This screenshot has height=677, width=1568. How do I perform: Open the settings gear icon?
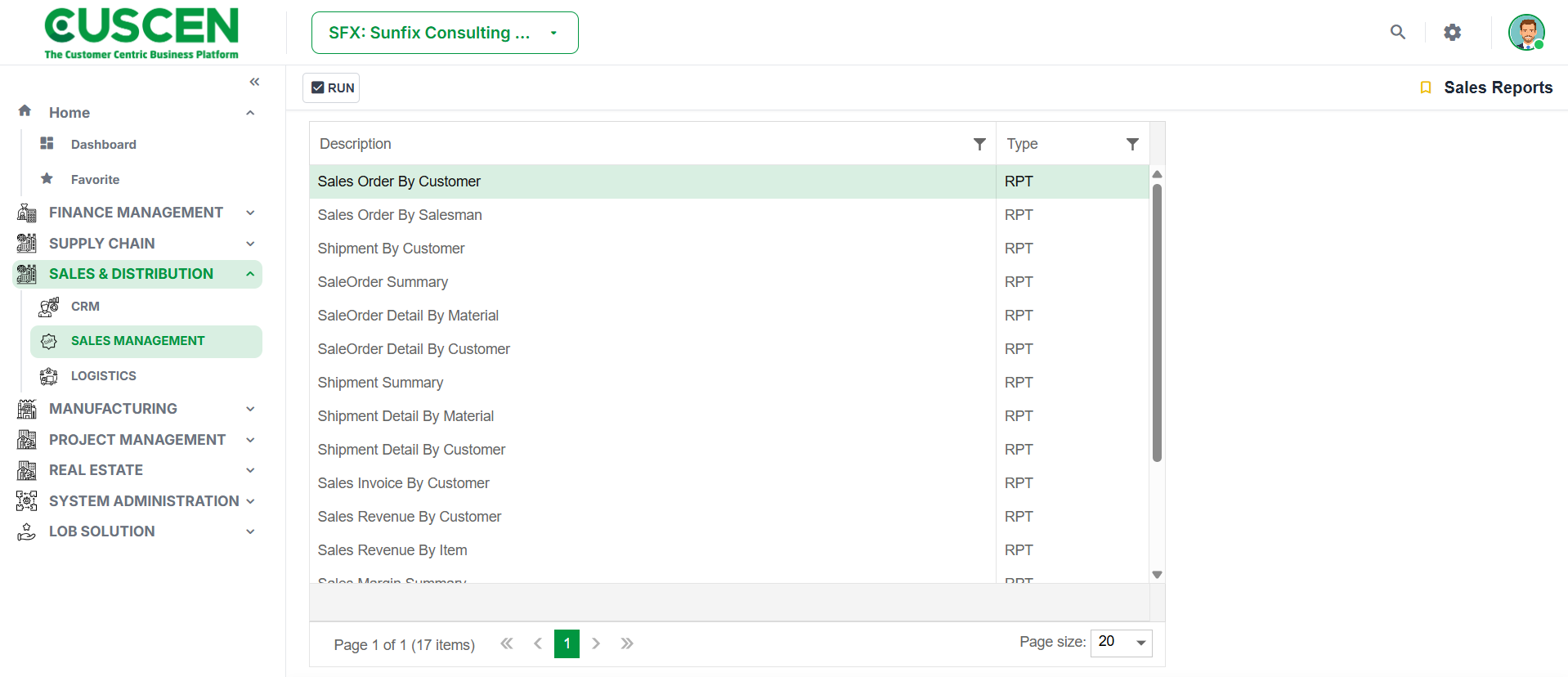coord(1452,32)
